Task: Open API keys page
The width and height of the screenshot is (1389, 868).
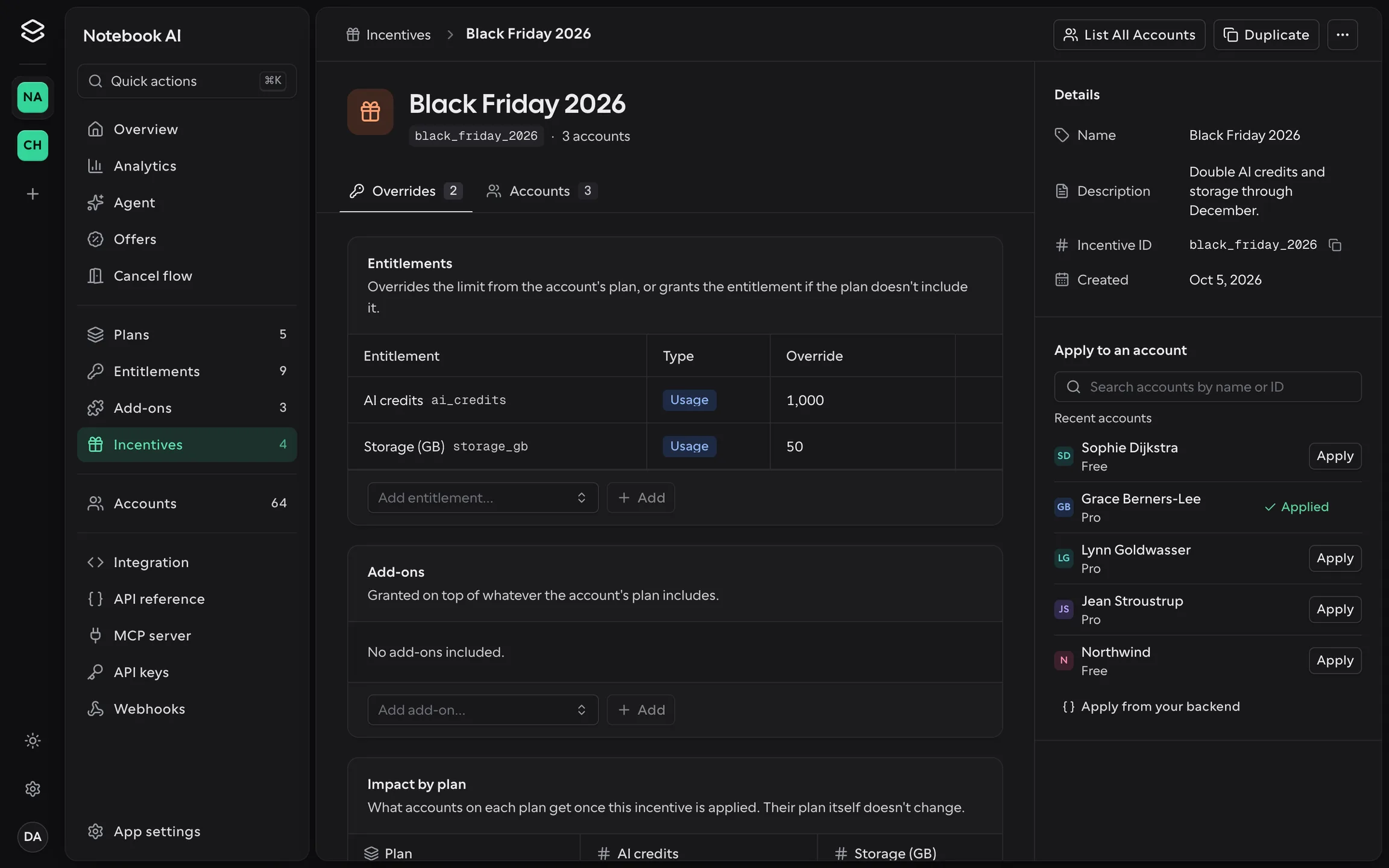Action: point(187,672)
